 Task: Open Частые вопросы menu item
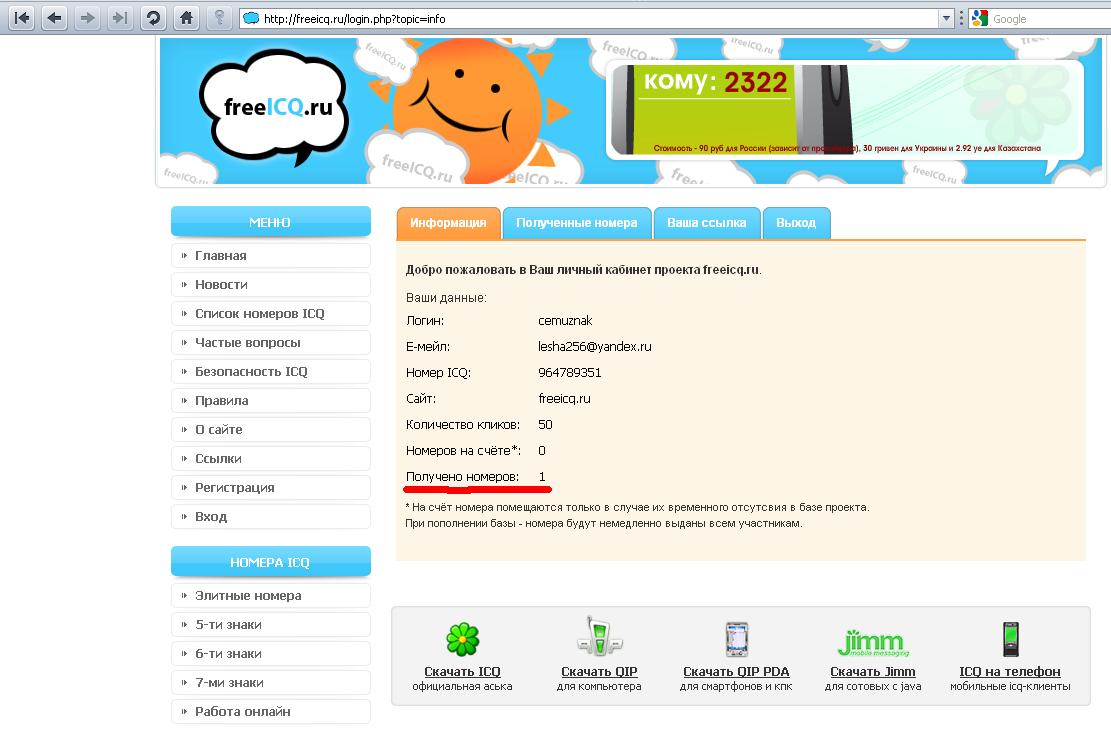click(271, 343)
